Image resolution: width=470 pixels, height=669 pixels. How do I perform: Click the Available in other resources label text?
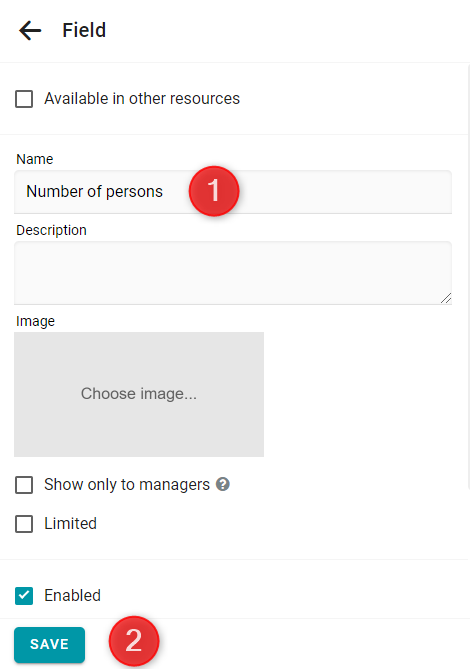click(142, 99)
